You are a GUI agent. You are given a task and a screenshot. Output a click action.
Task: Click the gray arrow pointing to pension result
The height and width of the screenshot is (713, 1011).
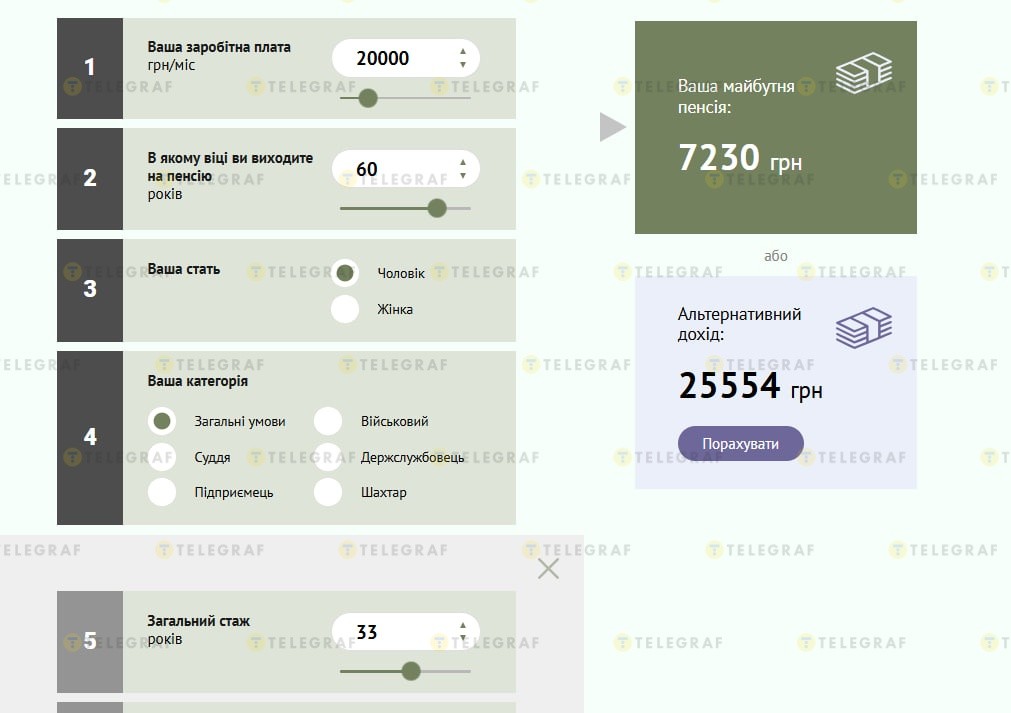(x=612, y=127)
